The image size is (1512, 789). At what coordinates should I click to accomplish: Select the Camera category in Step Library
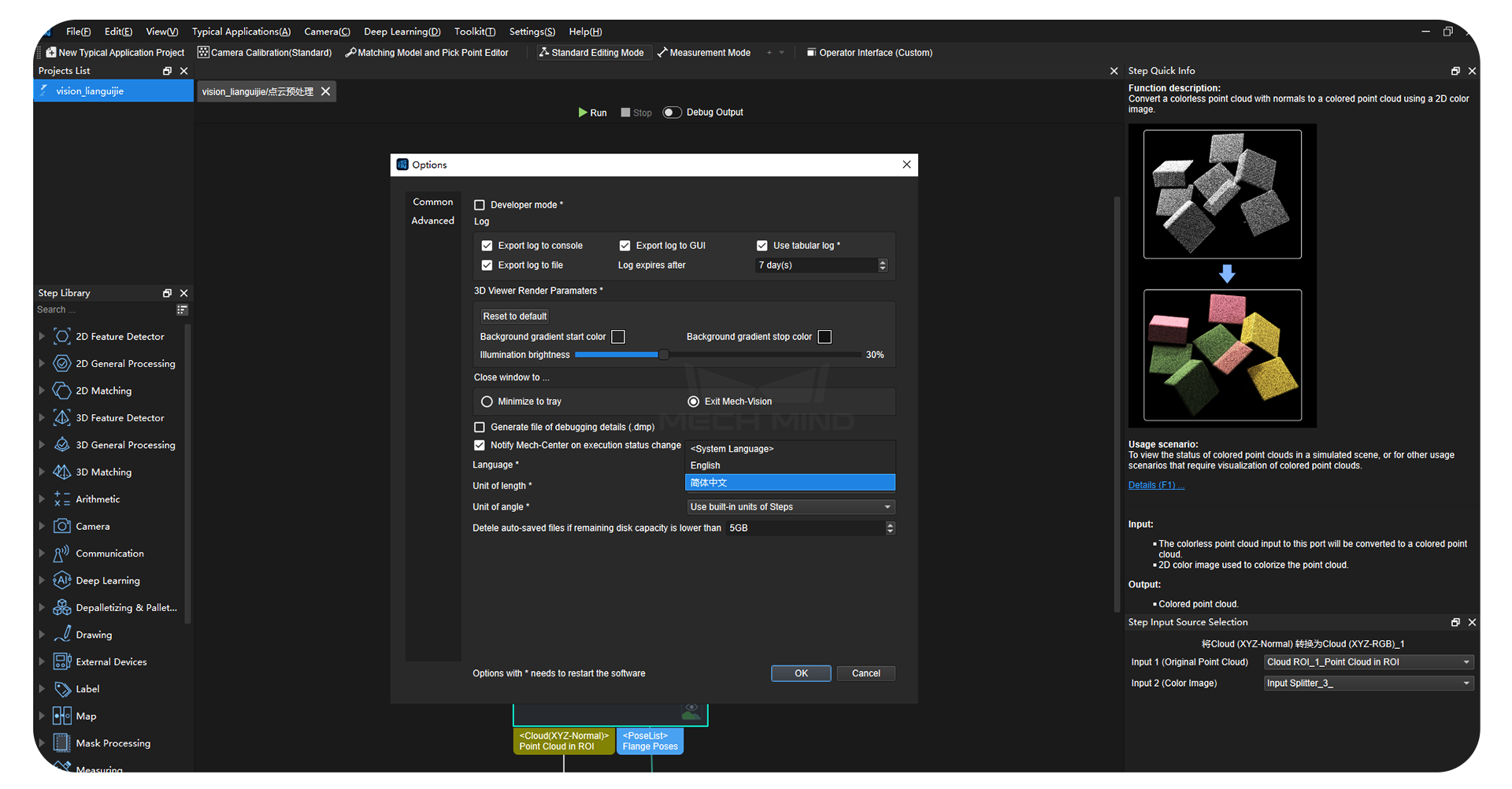(x=93, y=526)
